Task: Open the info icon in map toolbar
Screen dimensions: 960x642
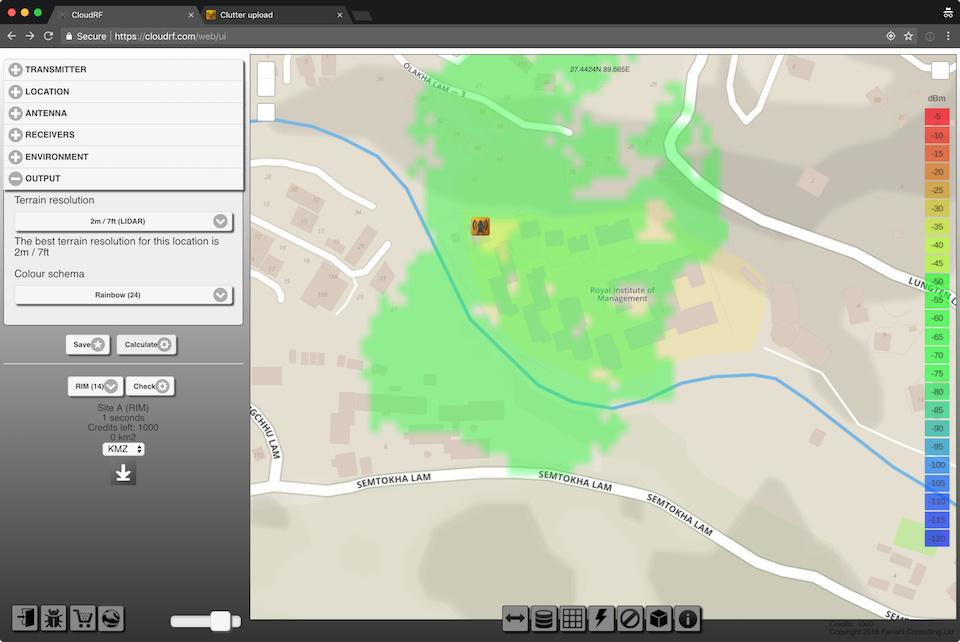Action: point(688,619)
